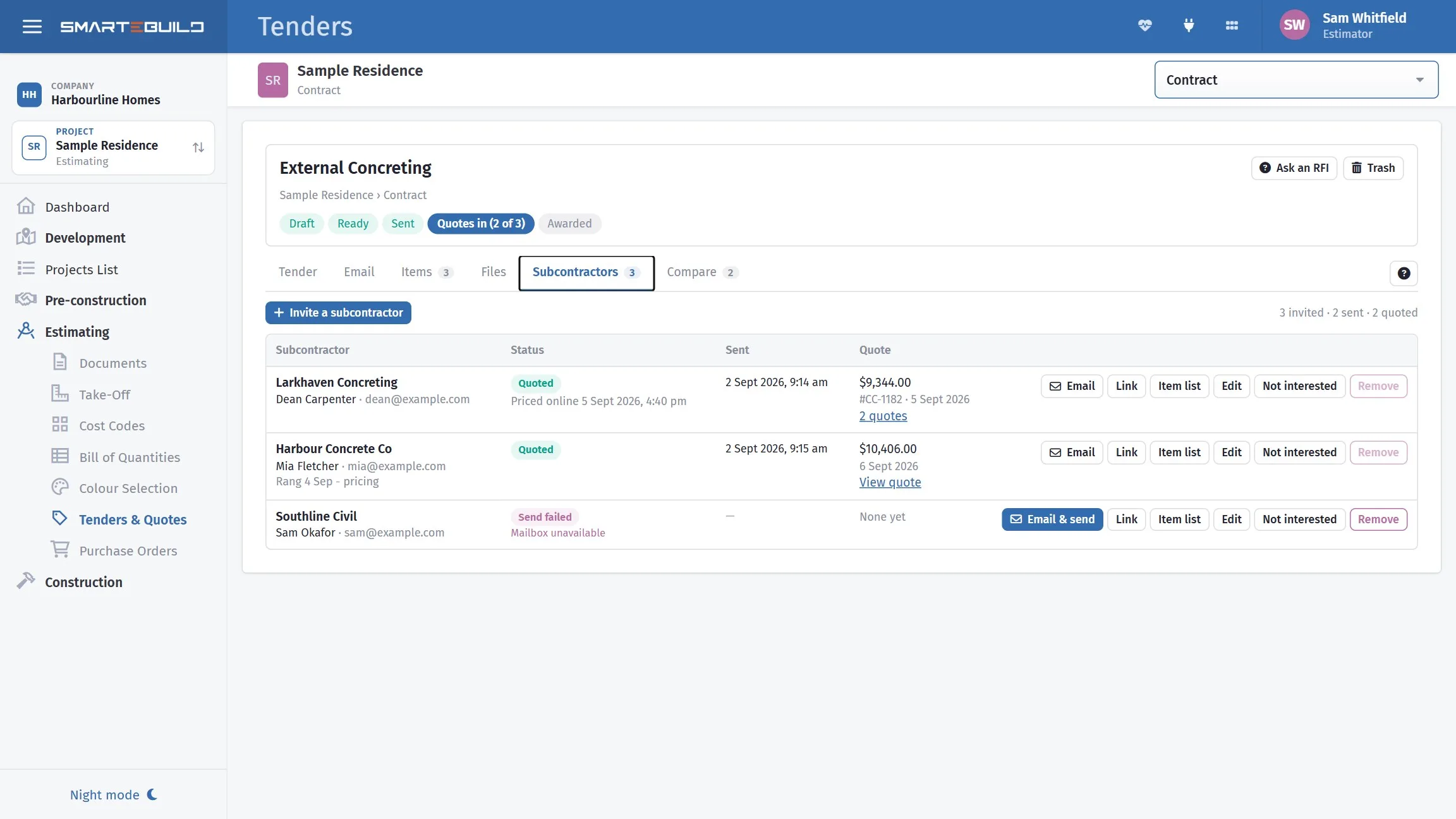Click the plug integrations icon

coord(1188,25)
